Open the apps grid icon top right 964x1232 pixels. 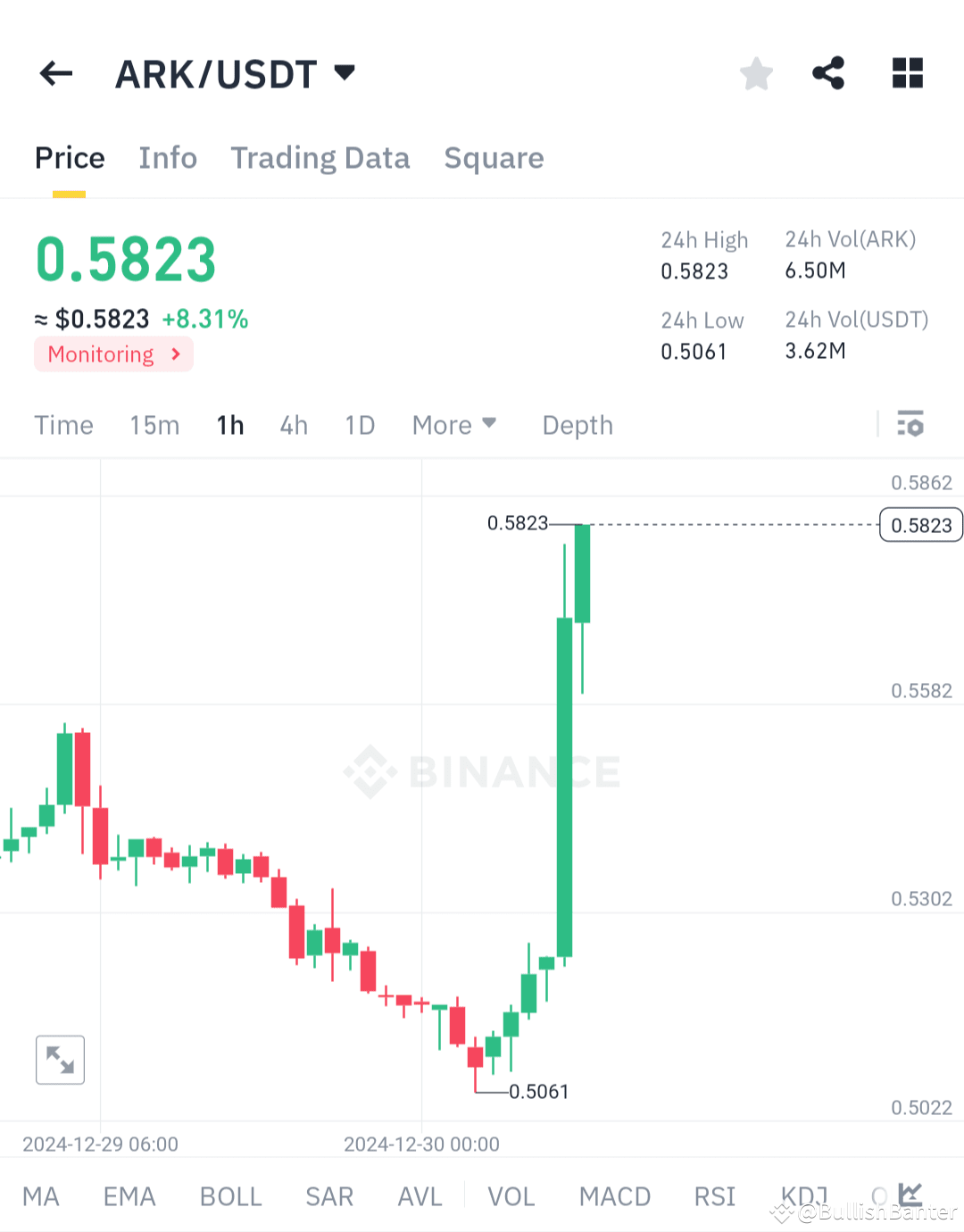pos(907,73)
